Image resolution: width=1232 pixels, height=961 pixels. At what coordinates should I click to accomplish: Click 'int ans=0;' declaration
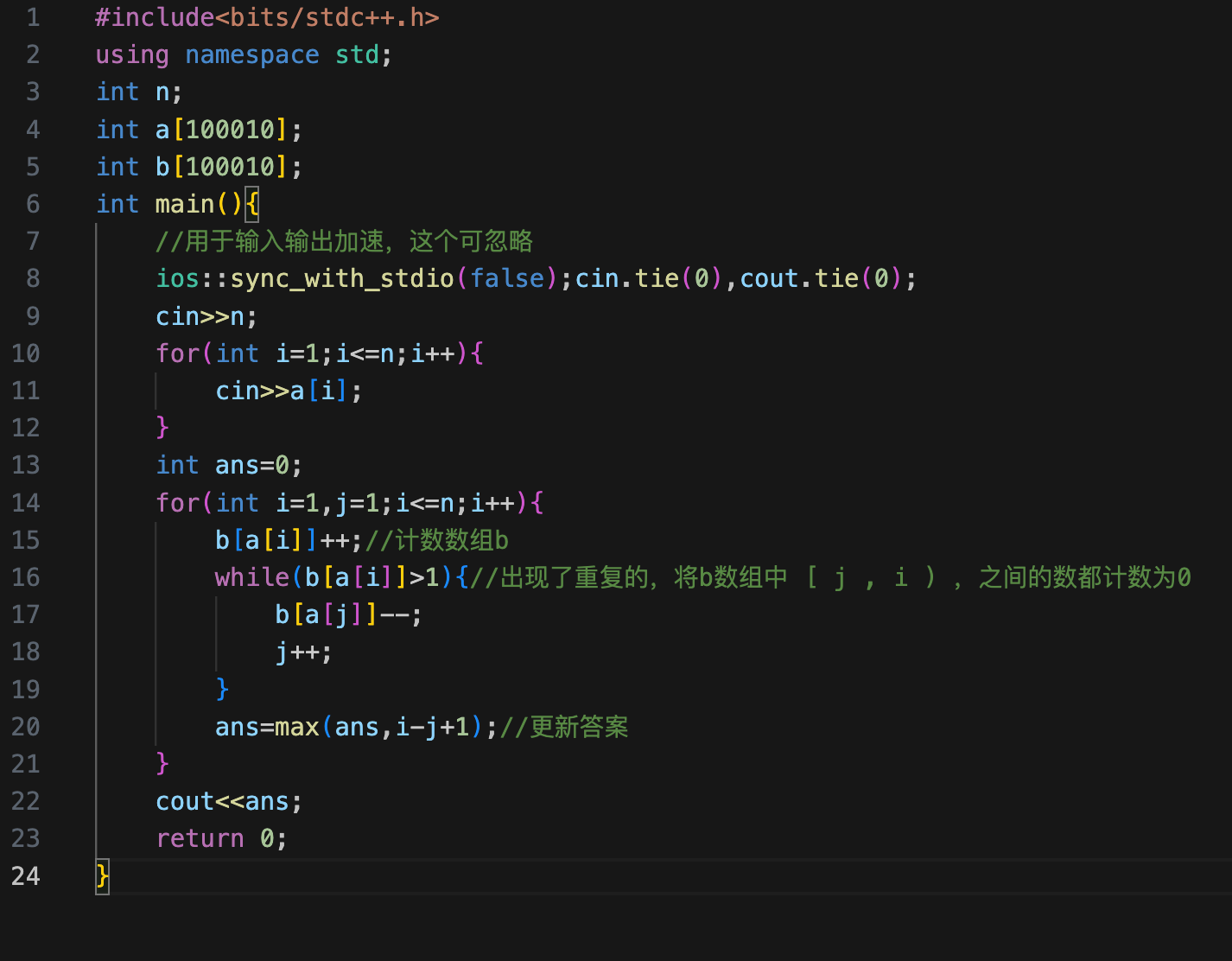point(229,465)
